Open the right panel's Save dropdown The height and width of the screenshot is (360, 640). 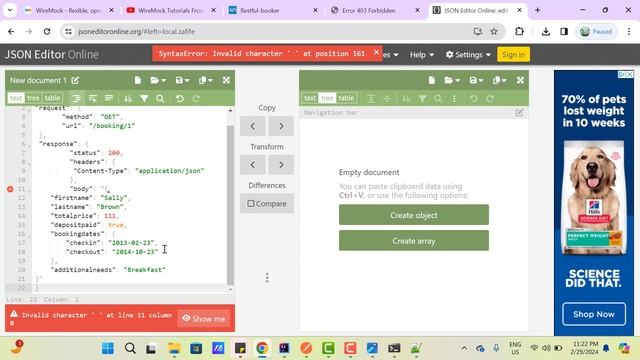(476, 80)
